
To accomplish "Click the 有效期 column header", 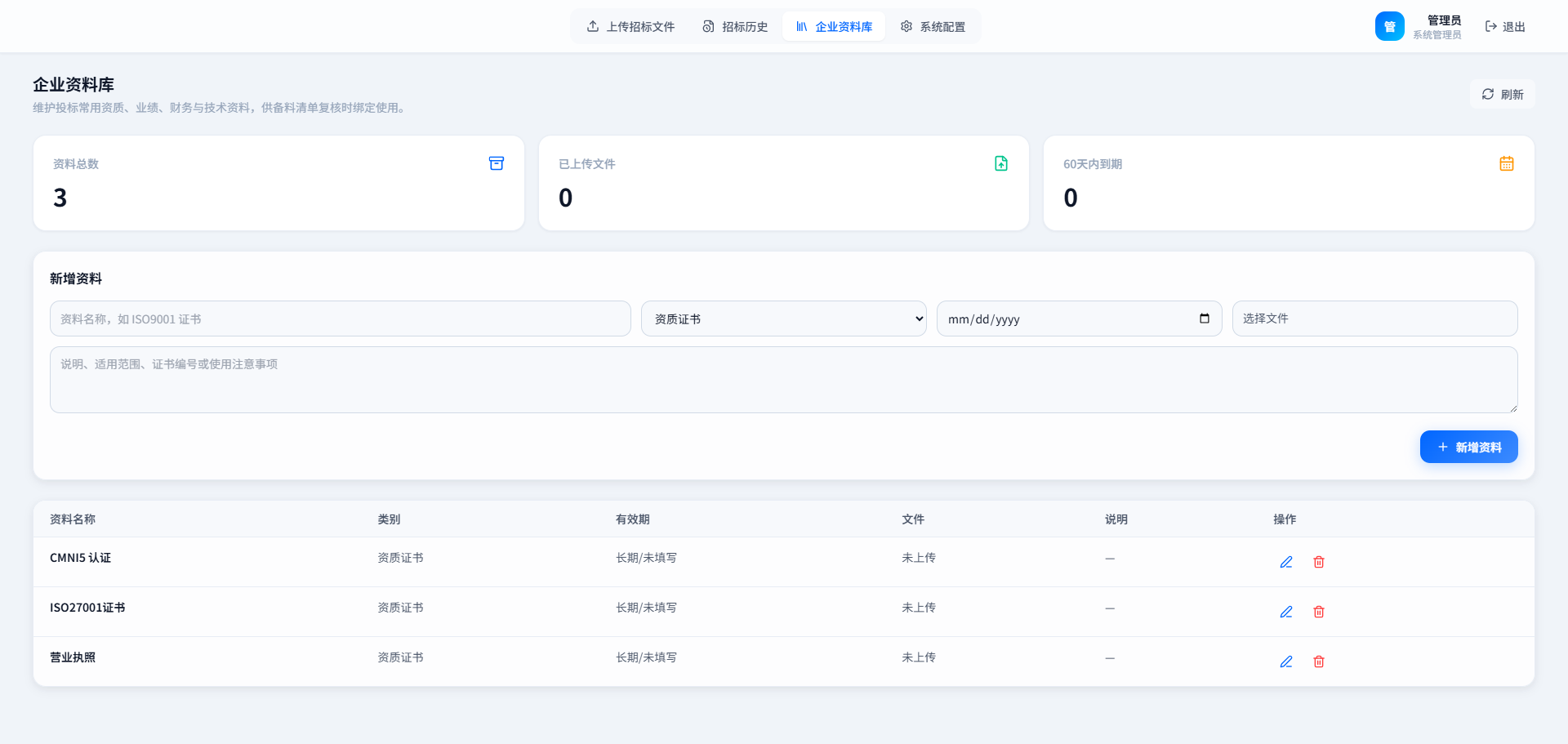I will click(x=633, y=519).
